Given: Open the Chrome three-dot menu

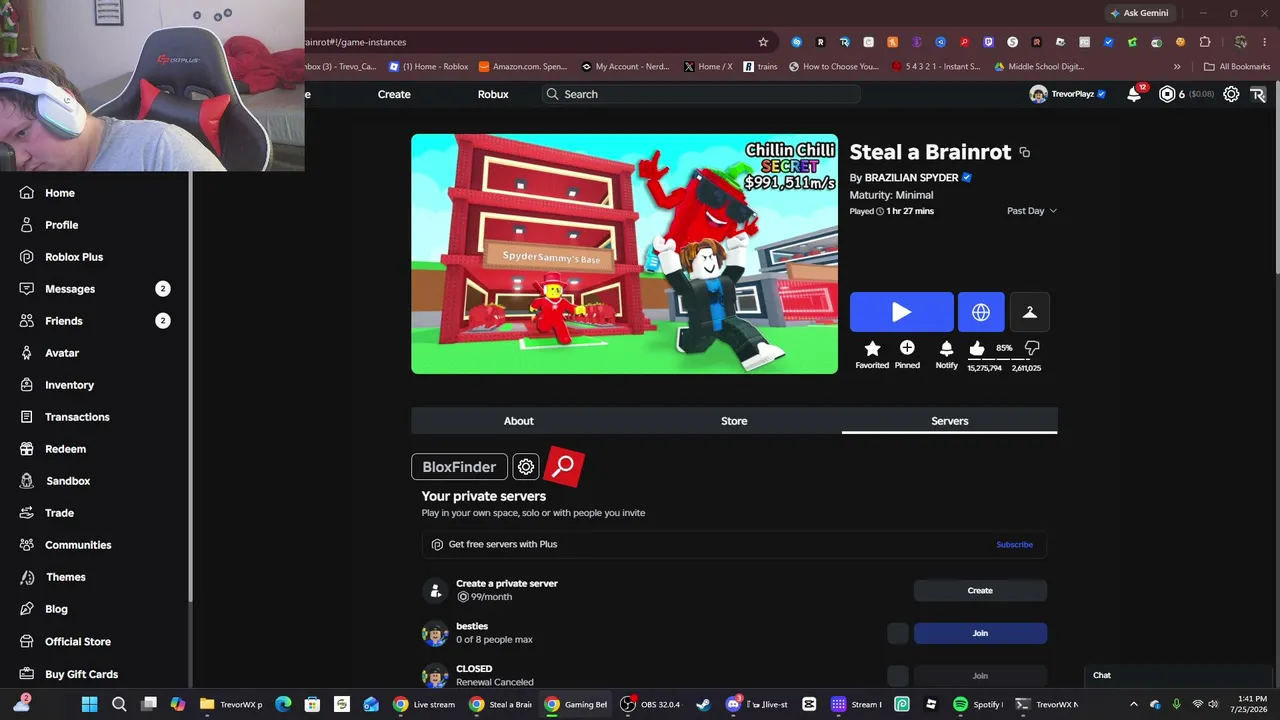Looking at the screenshot, I should coord(1264,42).
